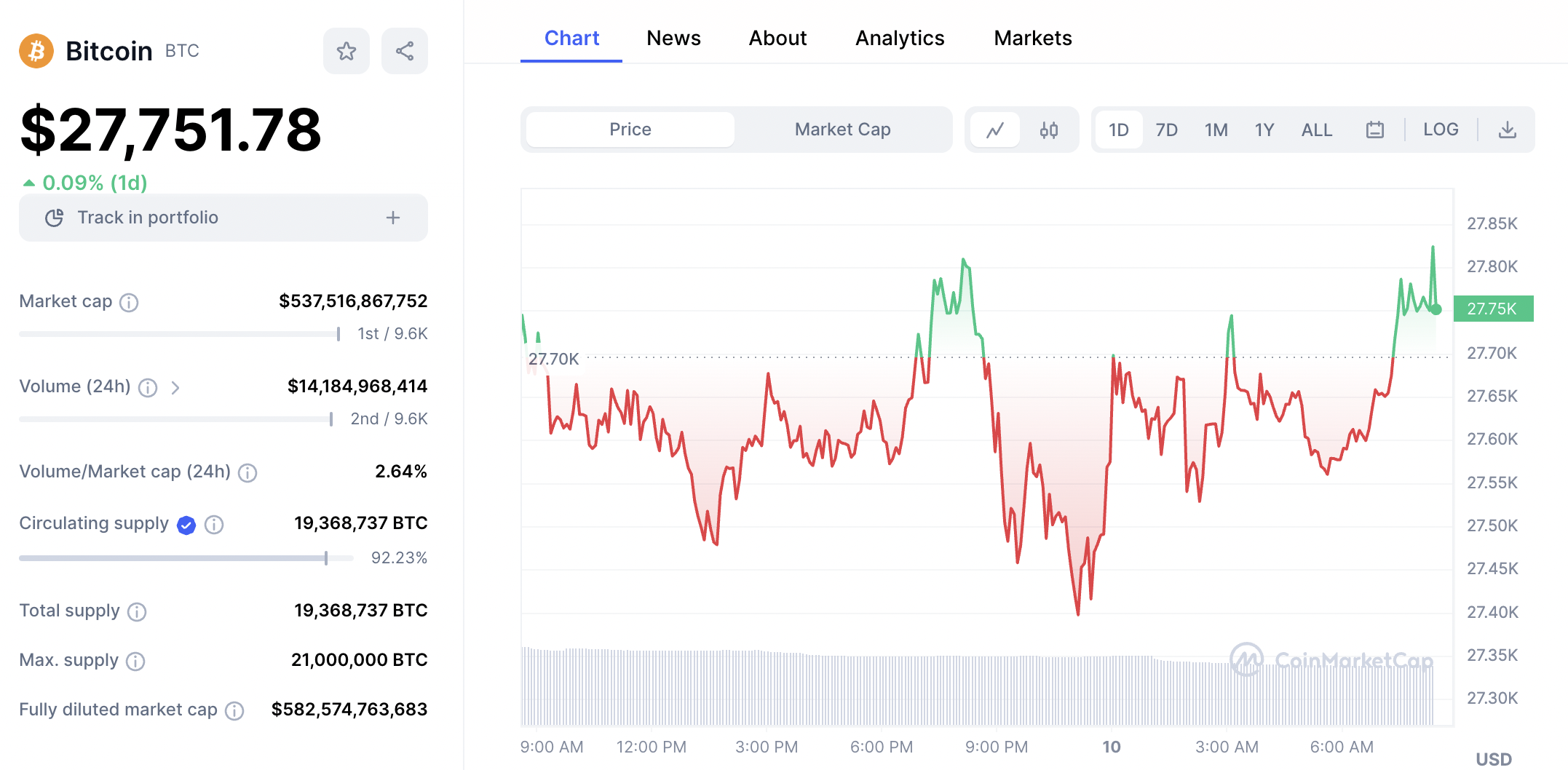Switch to candlestick chart icon
1568x770 pixels.
tap(1049, 130)
